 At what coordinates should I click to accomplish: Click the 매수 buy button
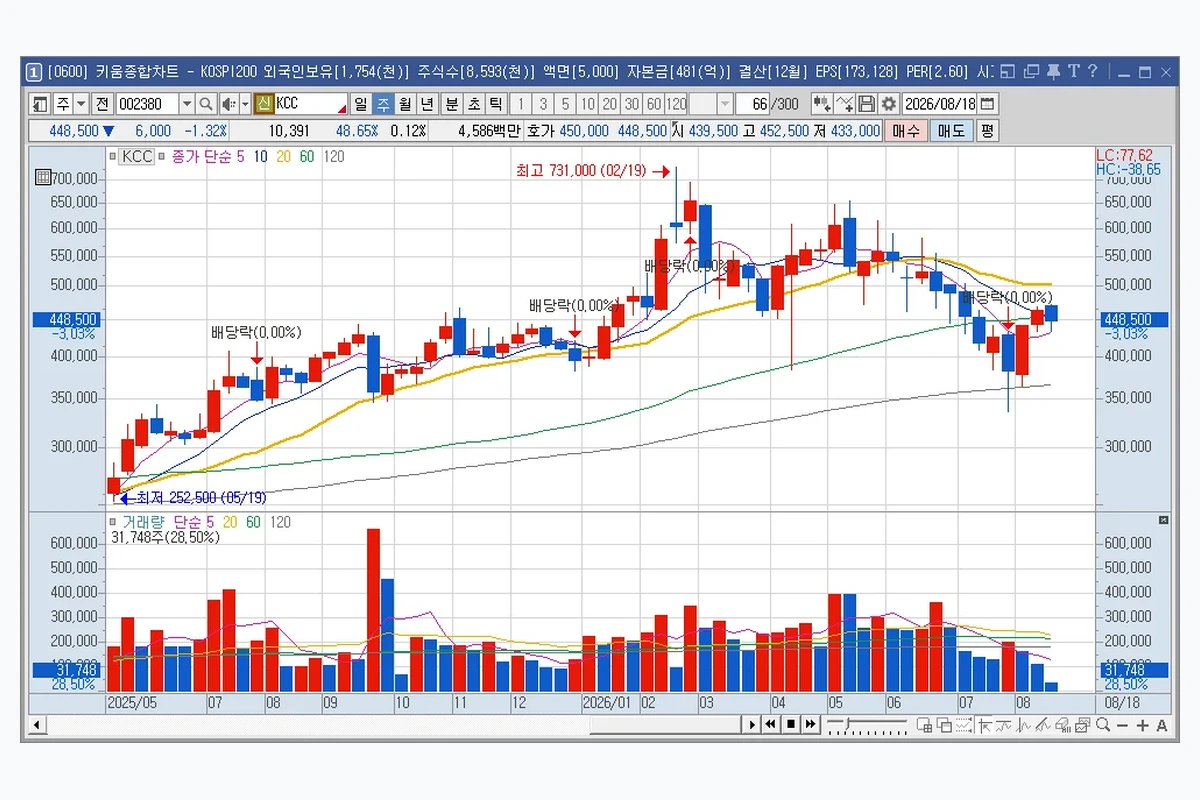tap(906, 131)
